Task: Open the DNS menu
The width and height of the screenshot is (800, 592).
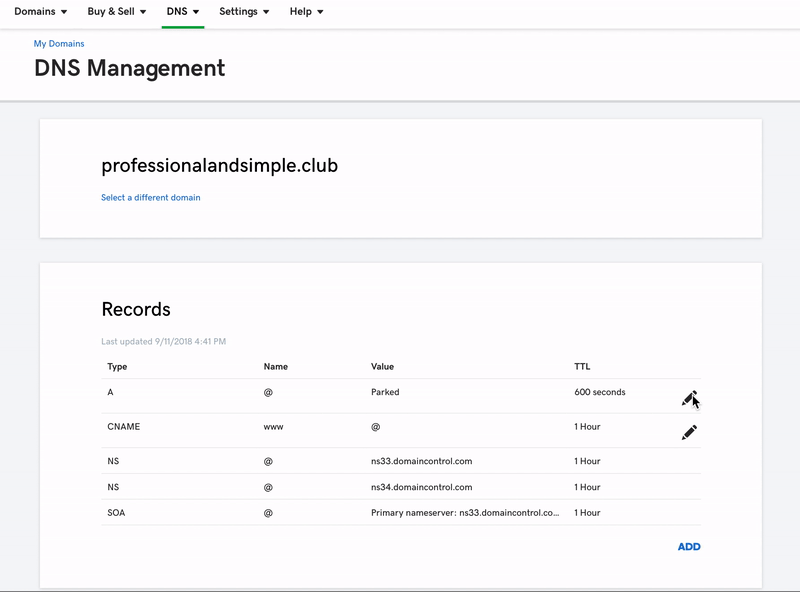Action: 183,11
